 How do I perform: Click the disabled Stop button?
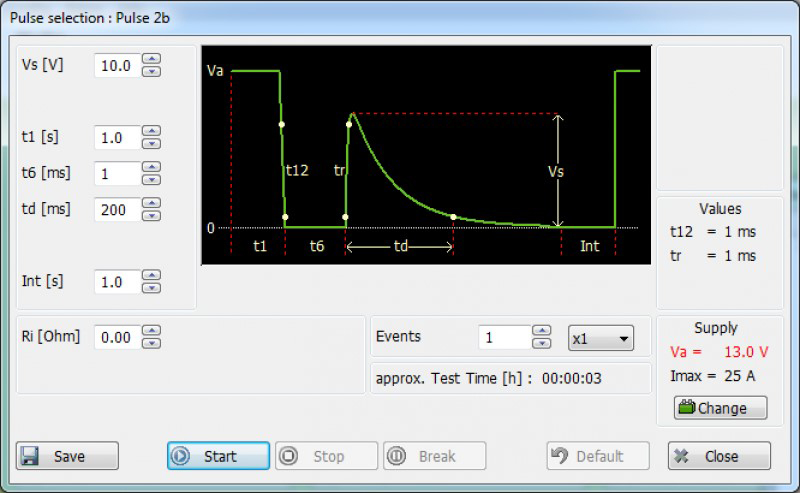pos(327,456)
